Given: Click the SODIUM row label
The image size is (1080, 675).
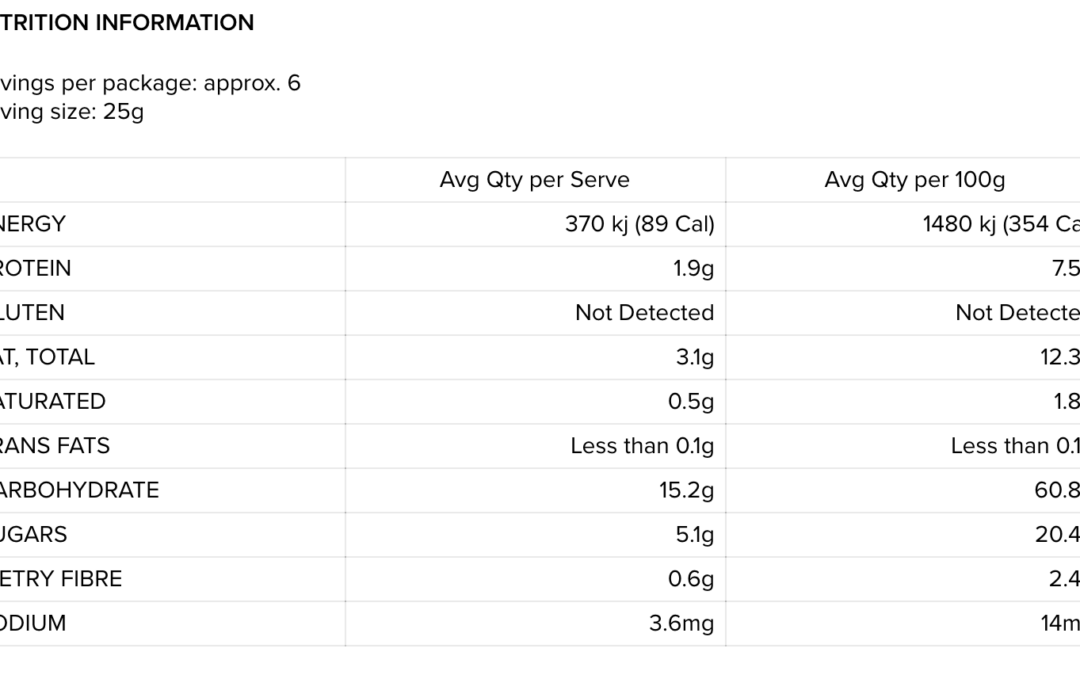Looking at the screenshot, I should coord(33,623).
